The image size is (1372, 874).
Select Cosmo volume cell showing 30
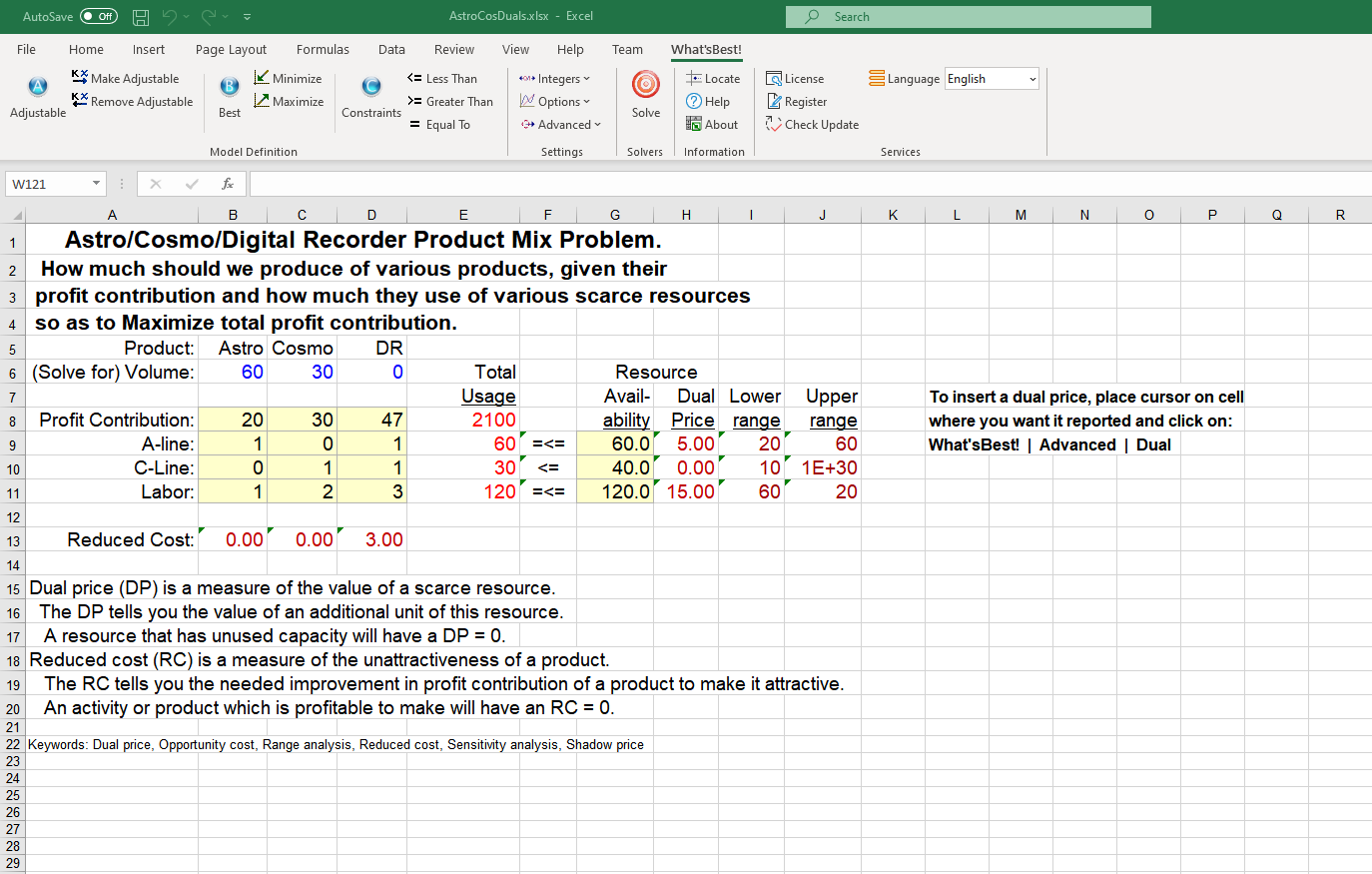pyautogui.click(x=303, y=373)
